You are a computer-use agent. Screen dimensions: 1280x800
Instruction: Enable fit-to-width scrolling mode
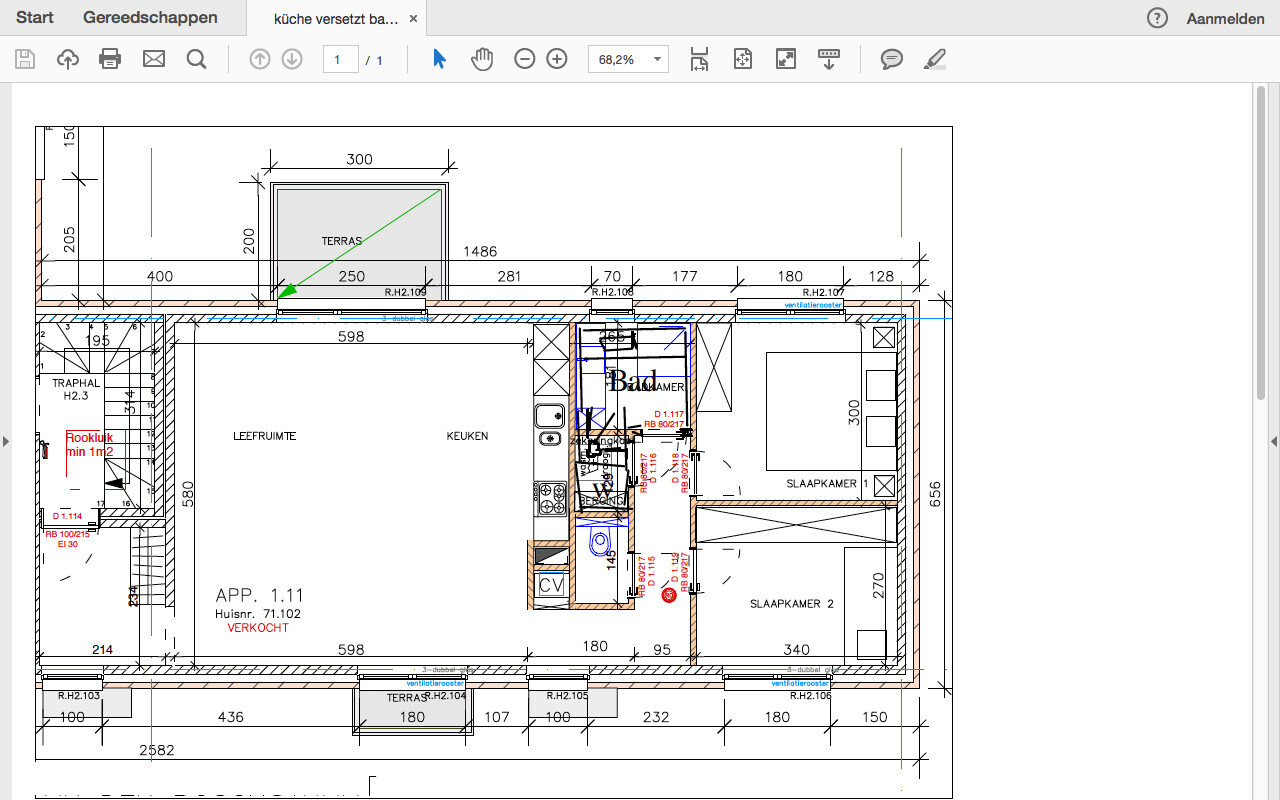(700, 59)
